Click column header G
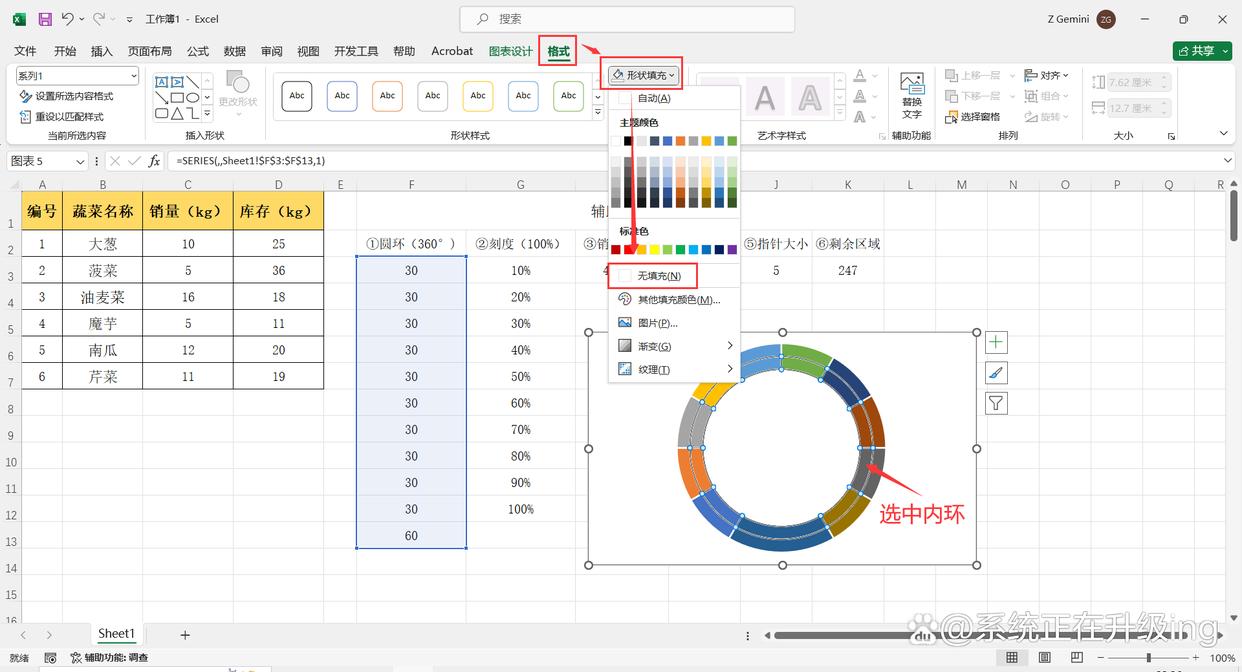 [520, 184]
